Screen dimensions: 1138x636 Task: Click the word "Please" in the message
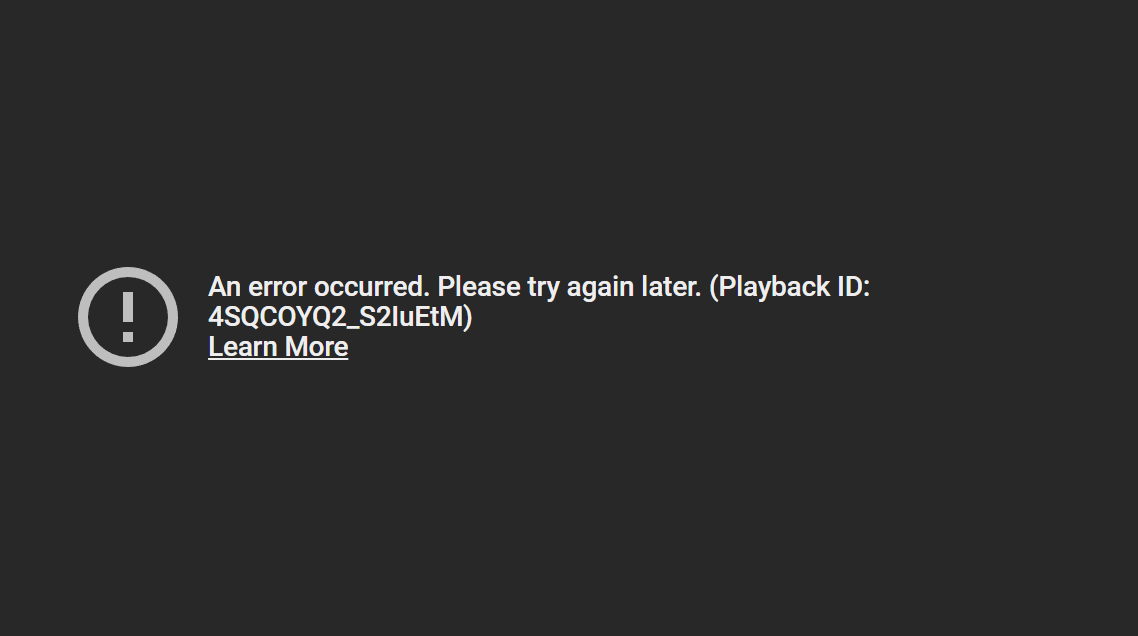(479, 287)
